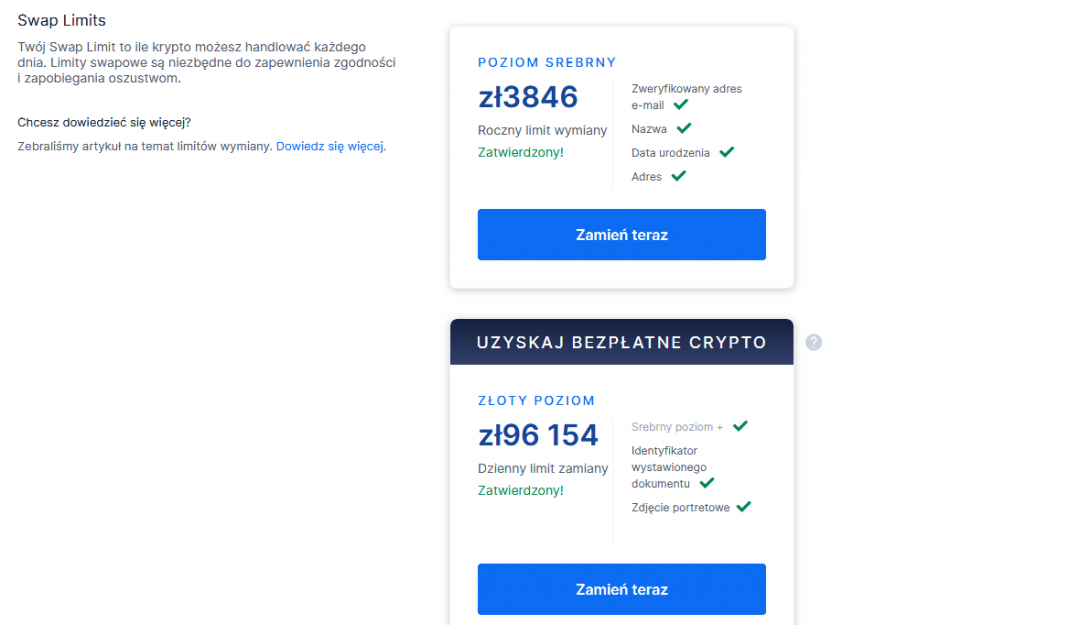Click the checkmark beside Zdjęcie portretowe
This screenshot has width=1080, height=625.
click(x=743, y=507)
